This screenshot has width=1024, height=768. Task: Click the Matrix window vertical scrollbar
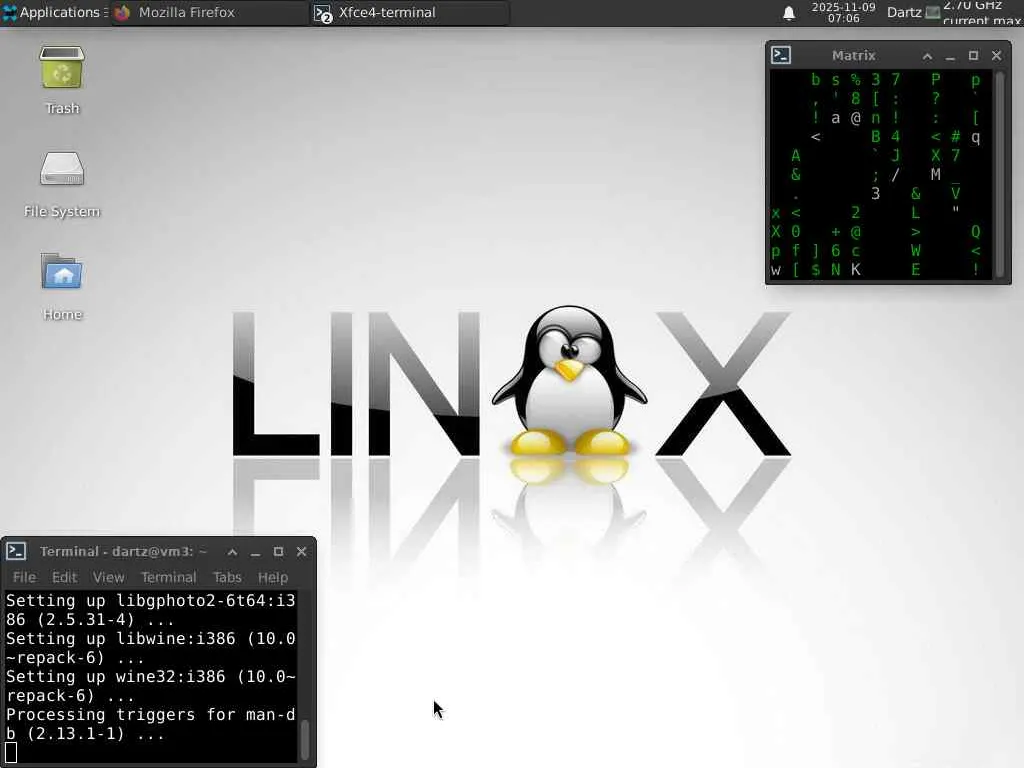tap(999, 175)
